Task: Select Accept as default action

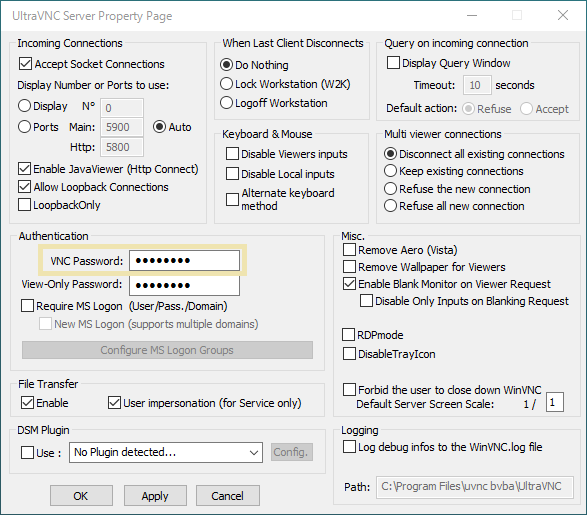Action: click(x=526, y=109)
